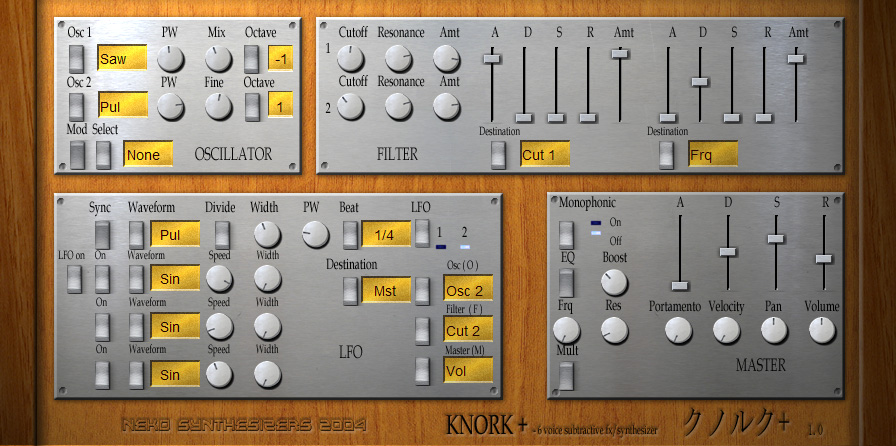Click the Osc 2 Fine tune knob
The image size is (896, 446).
coord(218,106)
